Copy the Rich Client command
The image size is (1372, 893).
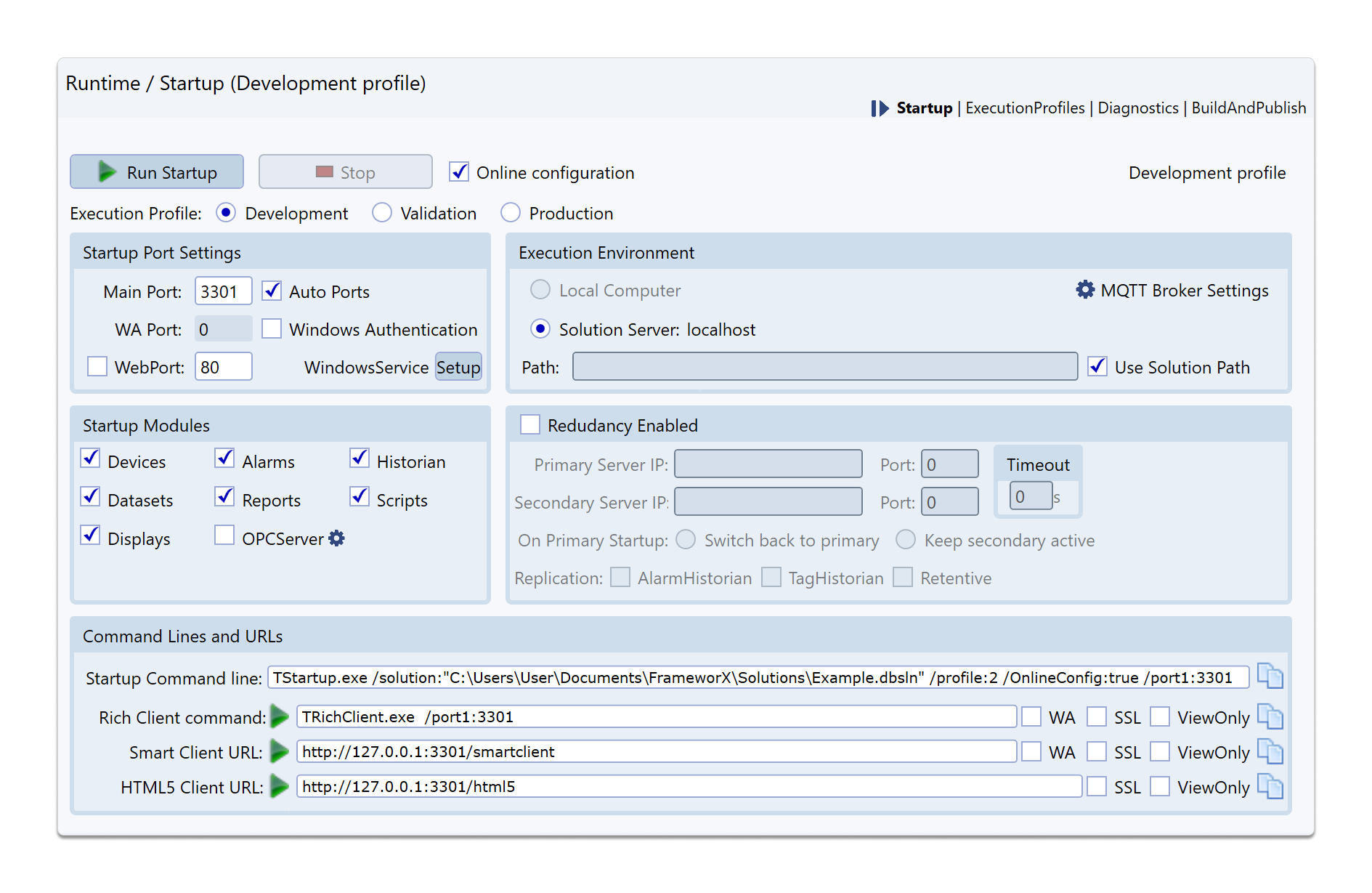point(1270,716)
